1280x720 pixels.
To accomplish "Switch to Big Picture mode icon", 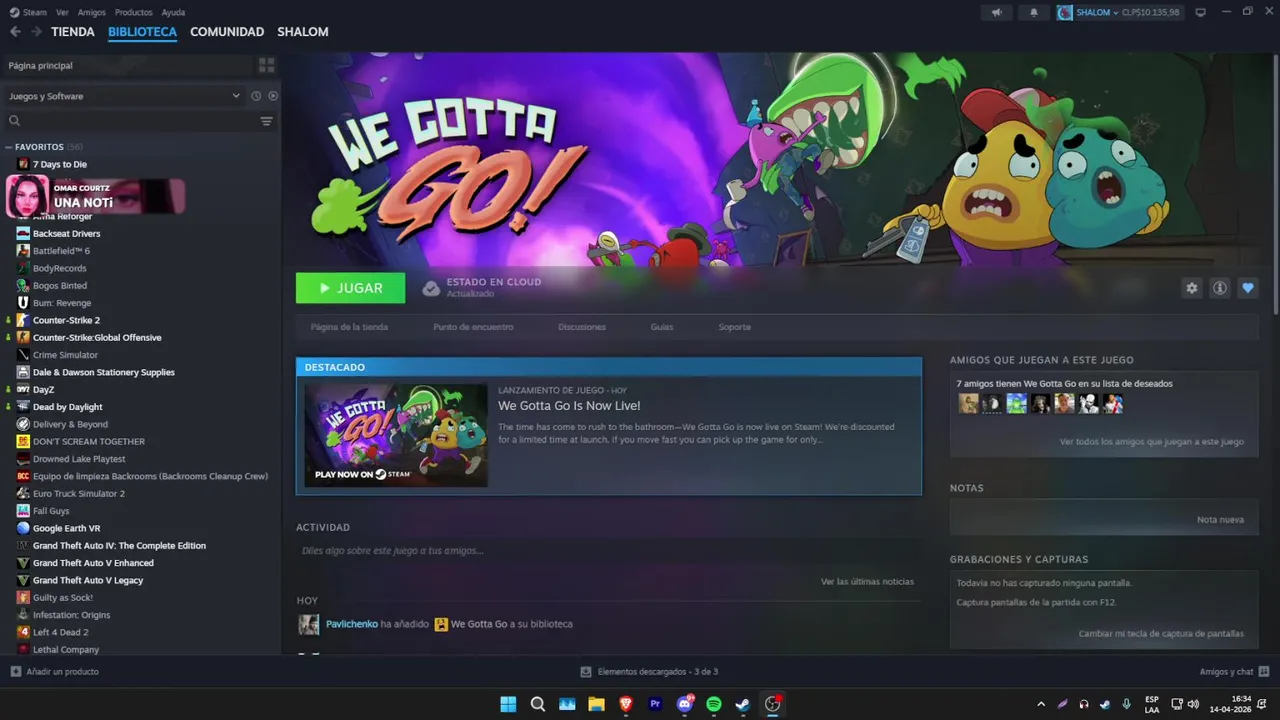I will [1200, 12].
